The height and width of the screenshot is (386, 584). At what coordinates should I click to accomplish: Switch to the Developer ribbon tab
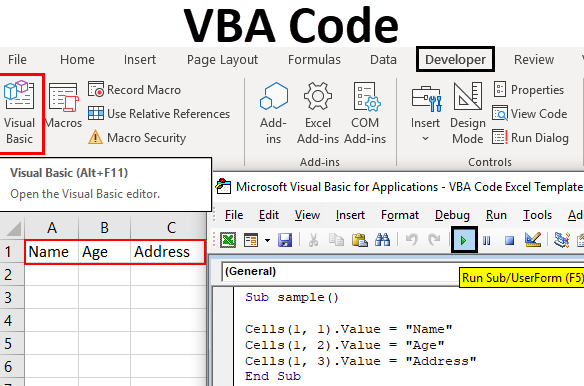[x=455, y=60]
